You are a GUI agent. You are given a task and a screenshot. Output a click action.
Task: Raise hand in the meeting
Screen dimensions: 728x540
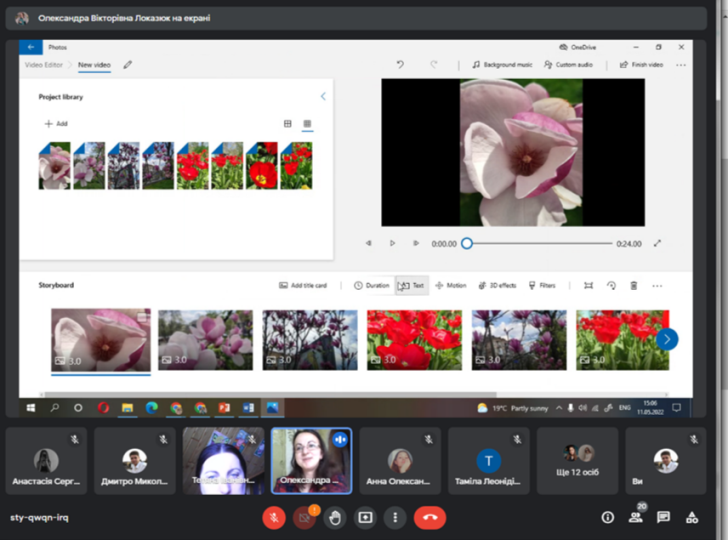(335, 517)
